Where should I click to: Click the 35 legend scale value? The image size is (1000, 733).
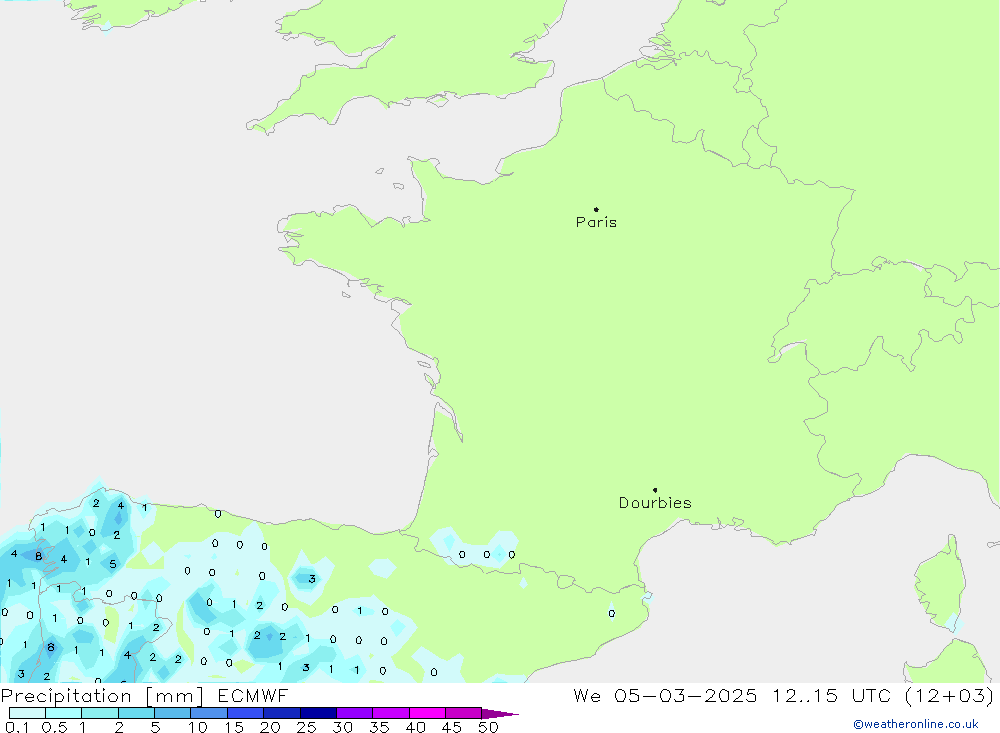379,727
